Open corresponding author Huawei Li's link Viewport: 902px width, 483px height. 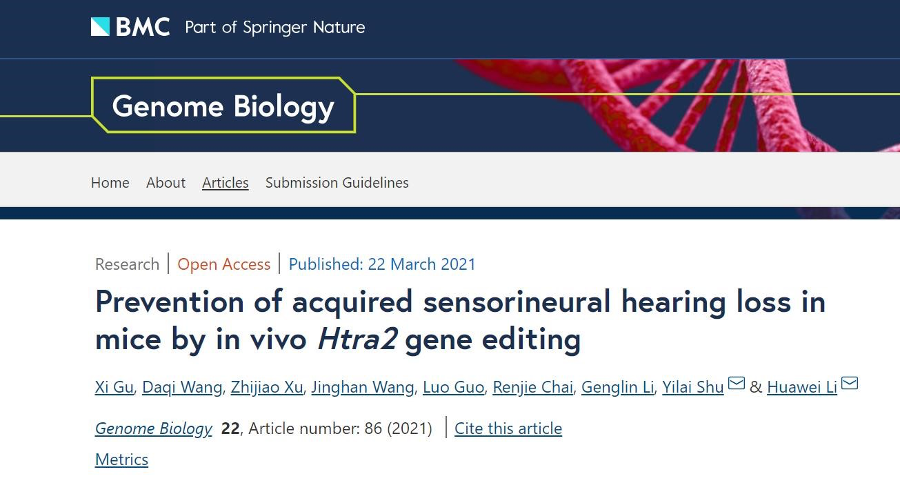click(x=803, y=387)
